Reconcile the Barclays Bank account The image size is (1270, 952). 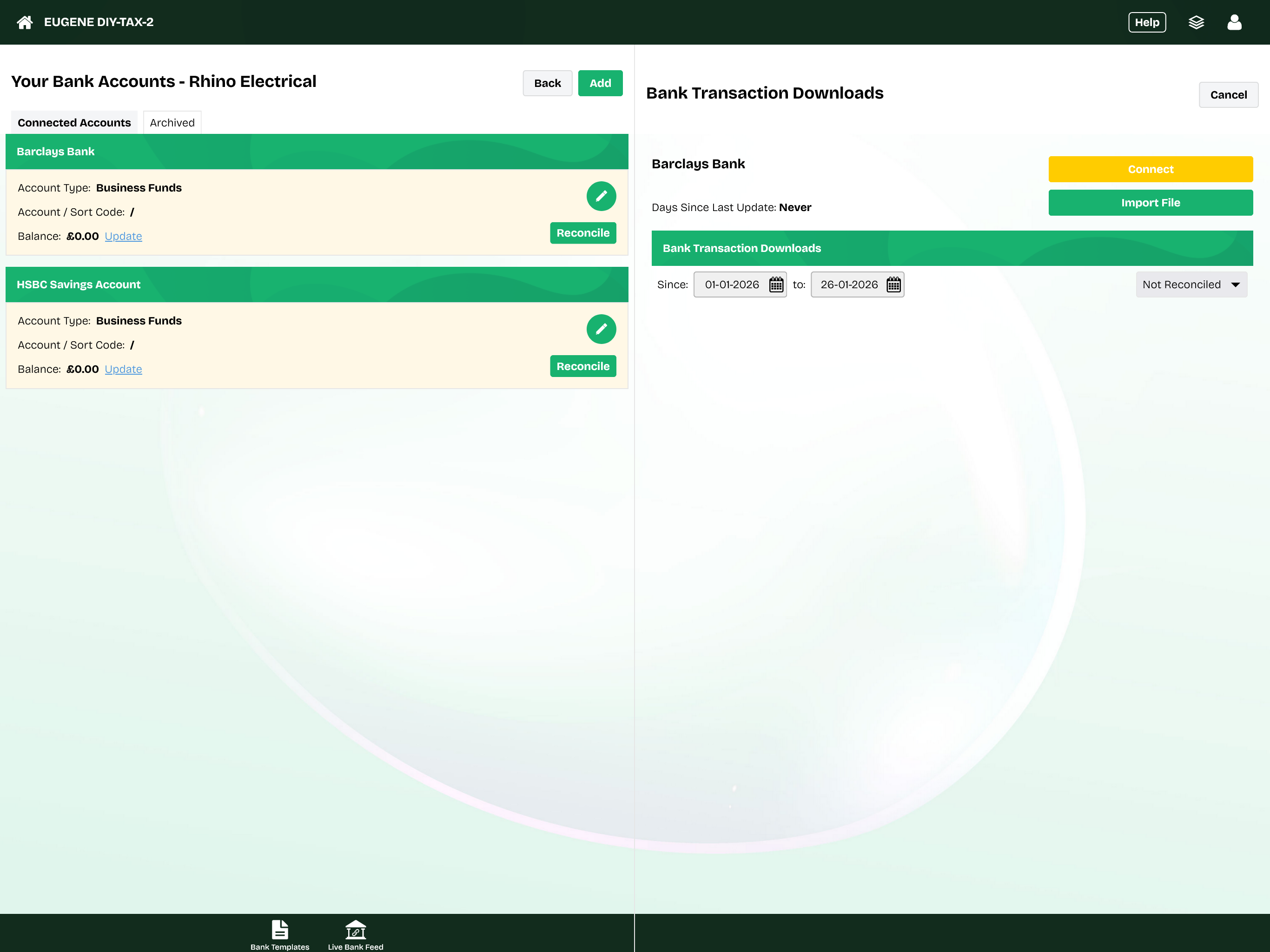pyautogui.click(x=583, y=233)
